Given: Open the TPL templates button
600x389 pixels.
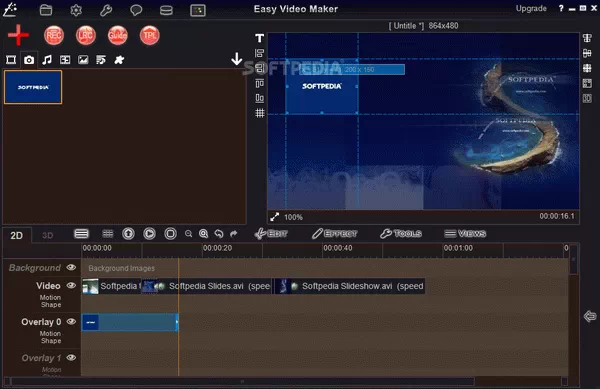Looking at the screenshot, I should coord(149,36).
